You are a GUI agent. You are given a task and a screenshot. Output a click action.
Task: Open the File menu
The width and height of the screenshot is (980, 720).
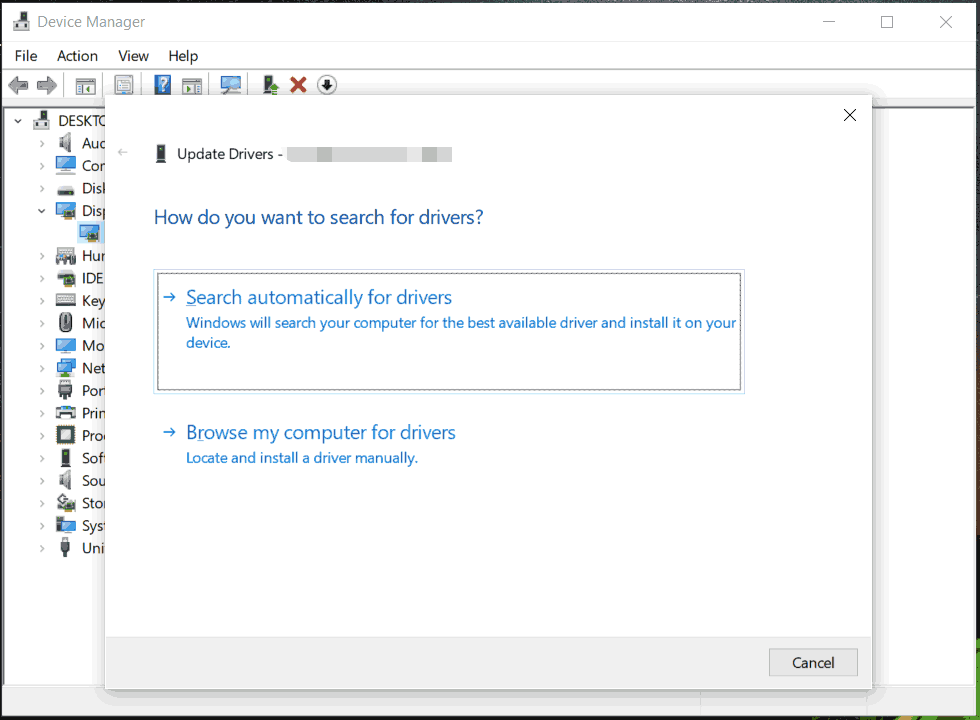coord(26,56)
